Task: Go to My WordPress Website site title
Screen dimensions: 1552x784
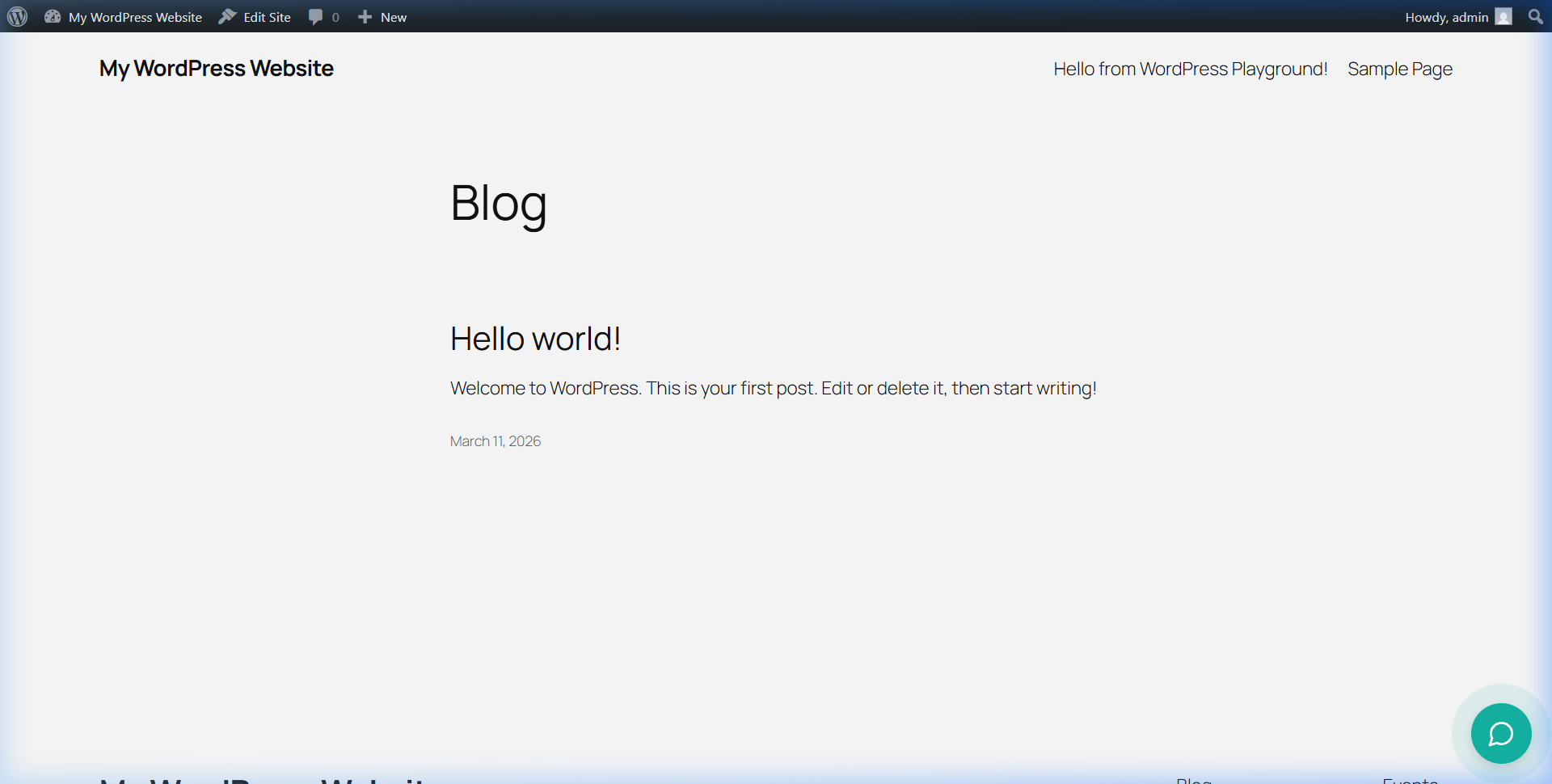Action: (217, 69)
